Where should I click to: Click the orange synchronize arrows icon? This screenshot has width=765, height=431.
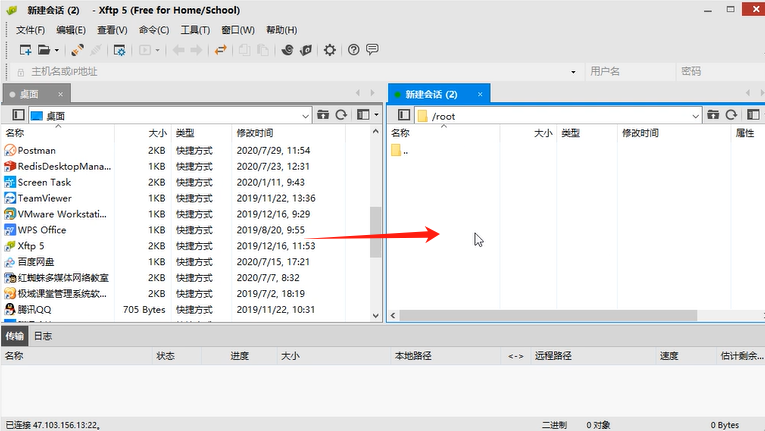(x=221, y=50)
